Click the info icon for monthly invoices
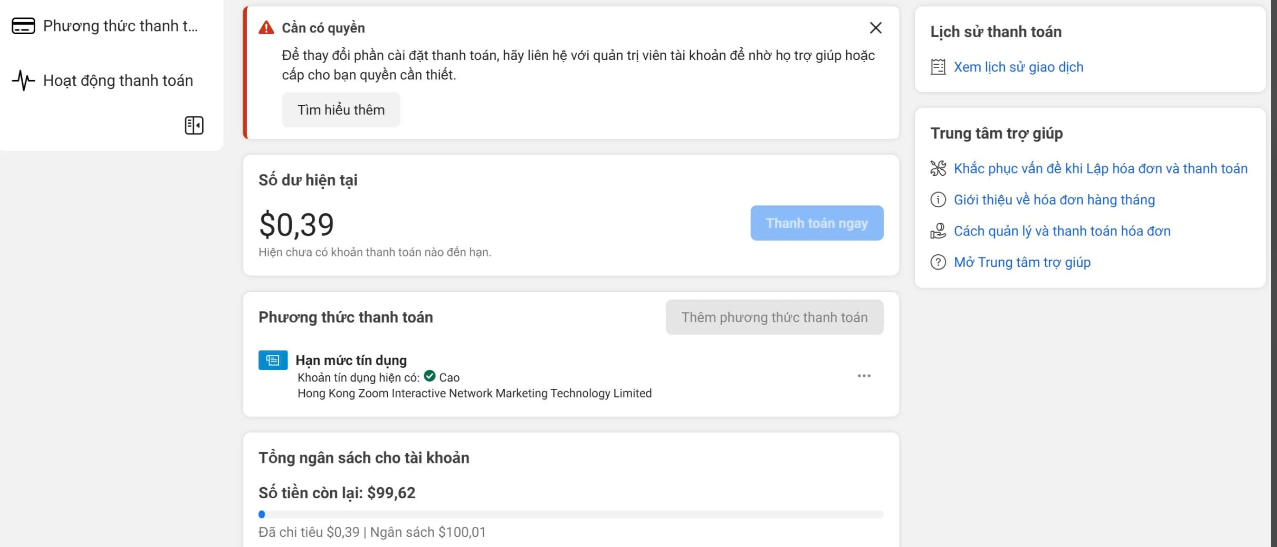Image resolution: width=1277 pixels, height=547 pixels. 938,199
